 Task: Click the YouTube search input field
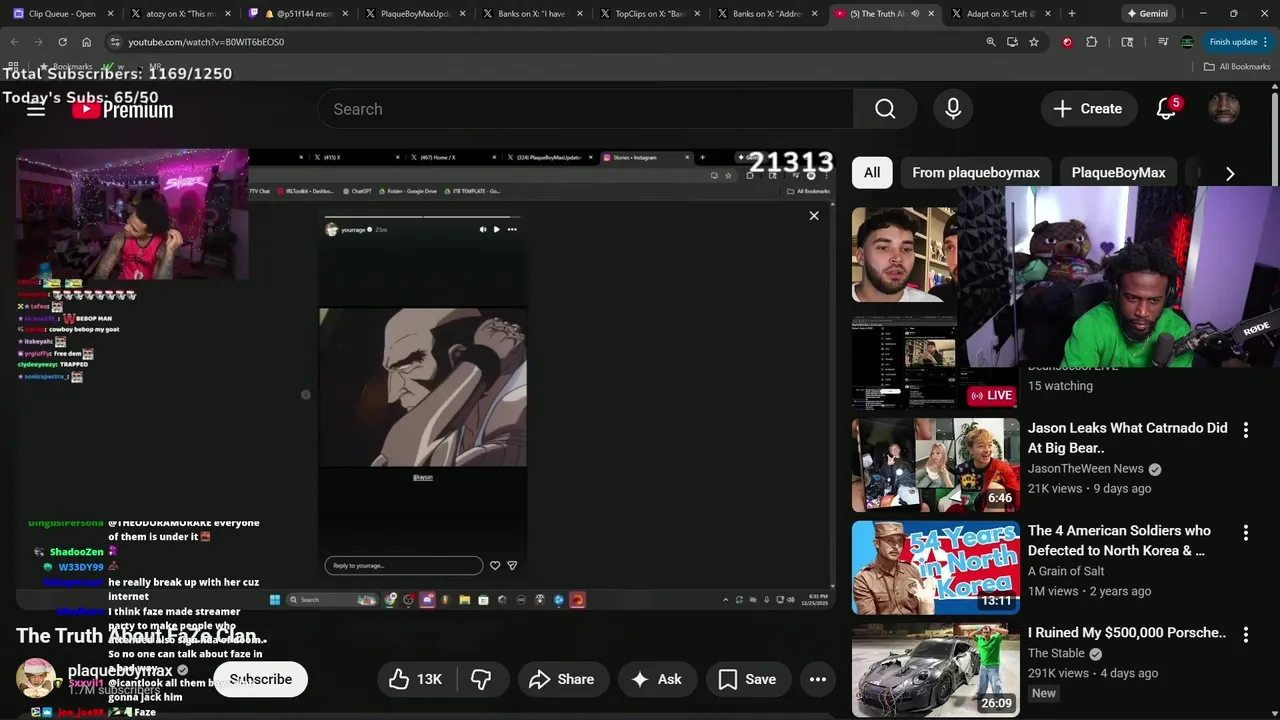click(x=586, y=109)
